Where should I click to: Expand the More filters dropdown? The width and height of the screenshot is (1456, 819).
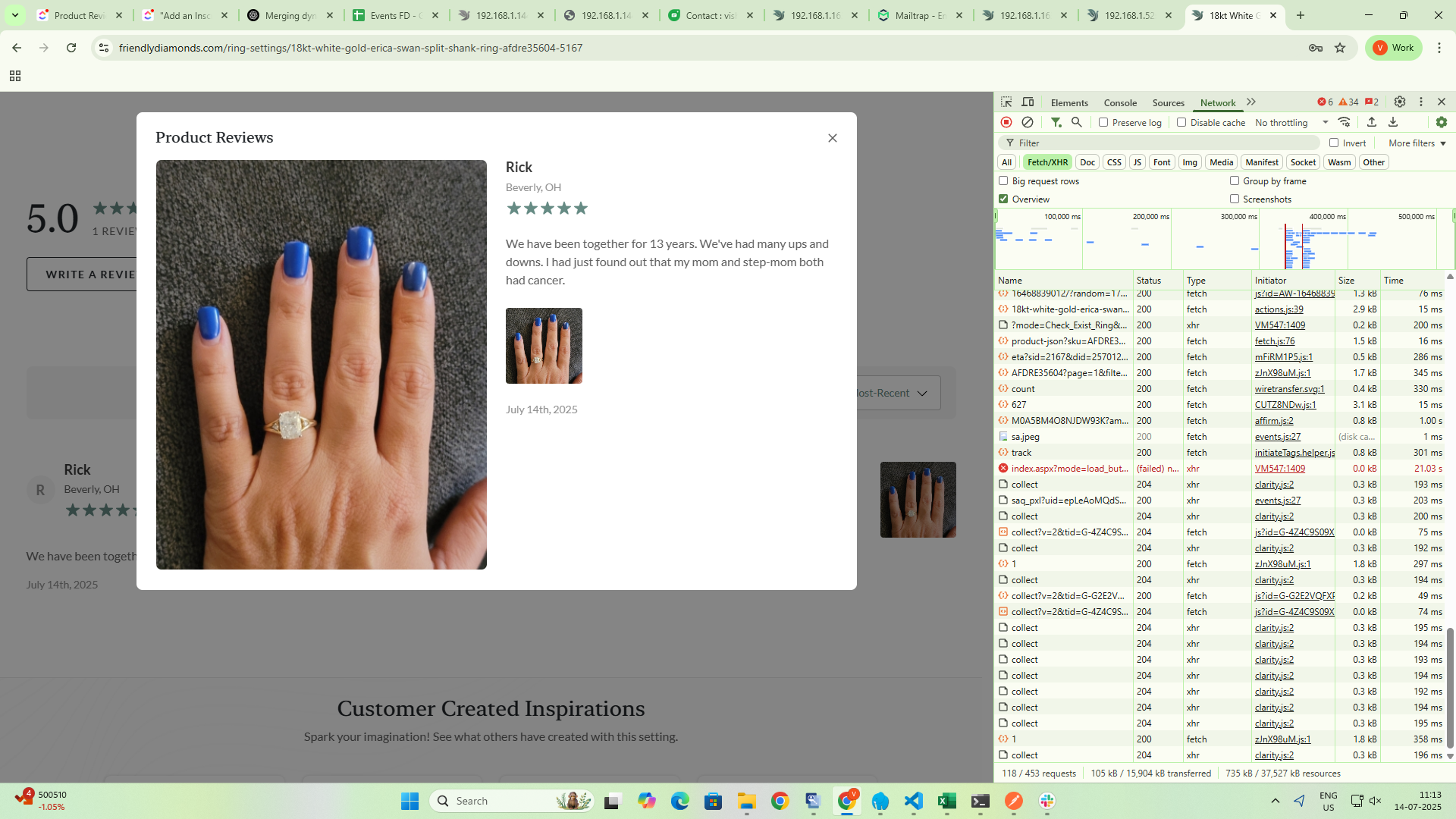coord(1417,143)
